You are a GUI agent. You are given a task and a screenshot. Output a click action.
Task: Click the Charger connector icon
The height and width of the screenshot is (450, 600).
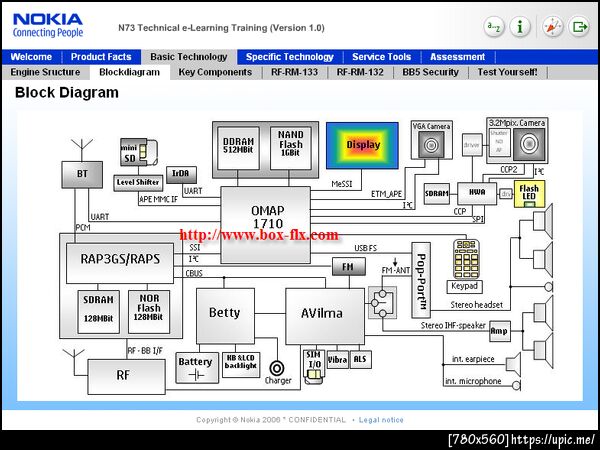pyautogui.click(x=276, y=368)
